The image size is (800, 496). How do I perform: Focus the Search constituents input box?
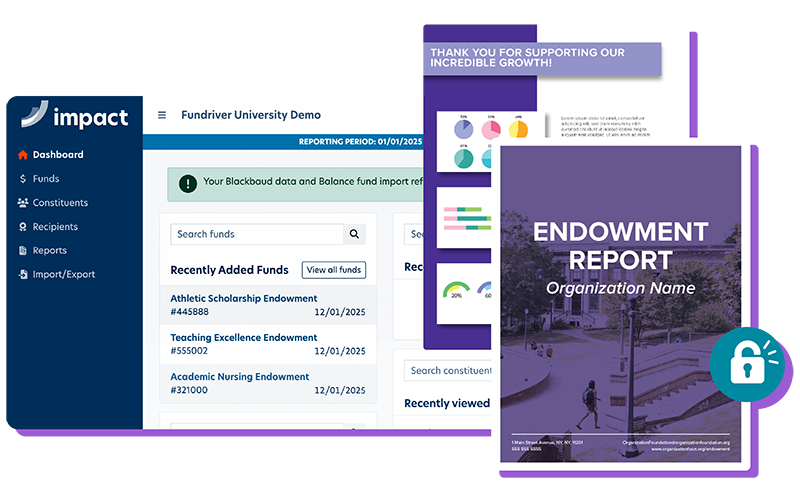coord(447,370)
